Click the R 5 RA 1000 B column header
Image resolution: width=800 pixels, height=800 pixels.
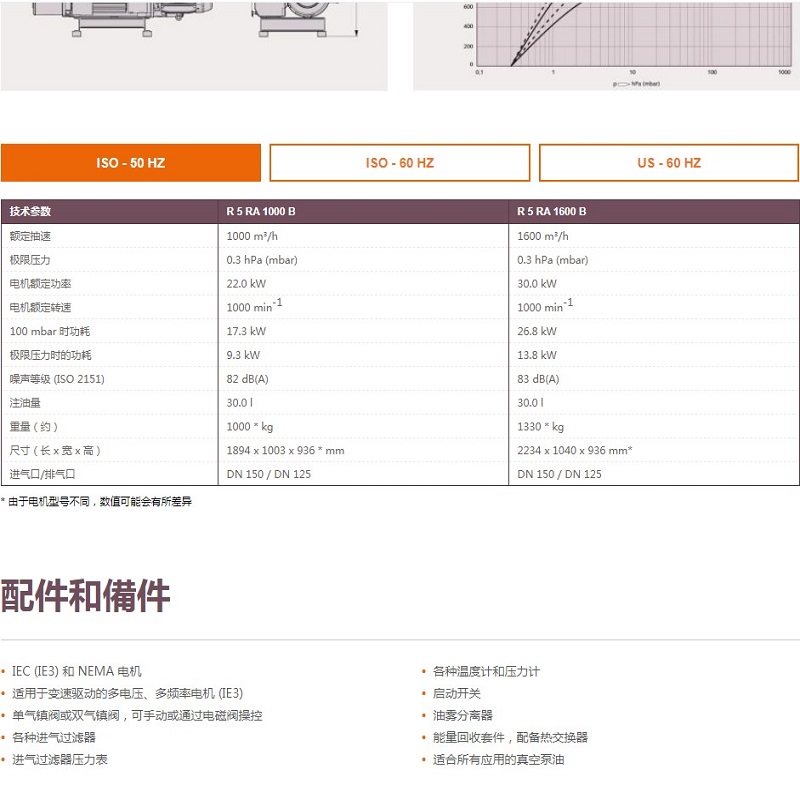coord(261,211)
